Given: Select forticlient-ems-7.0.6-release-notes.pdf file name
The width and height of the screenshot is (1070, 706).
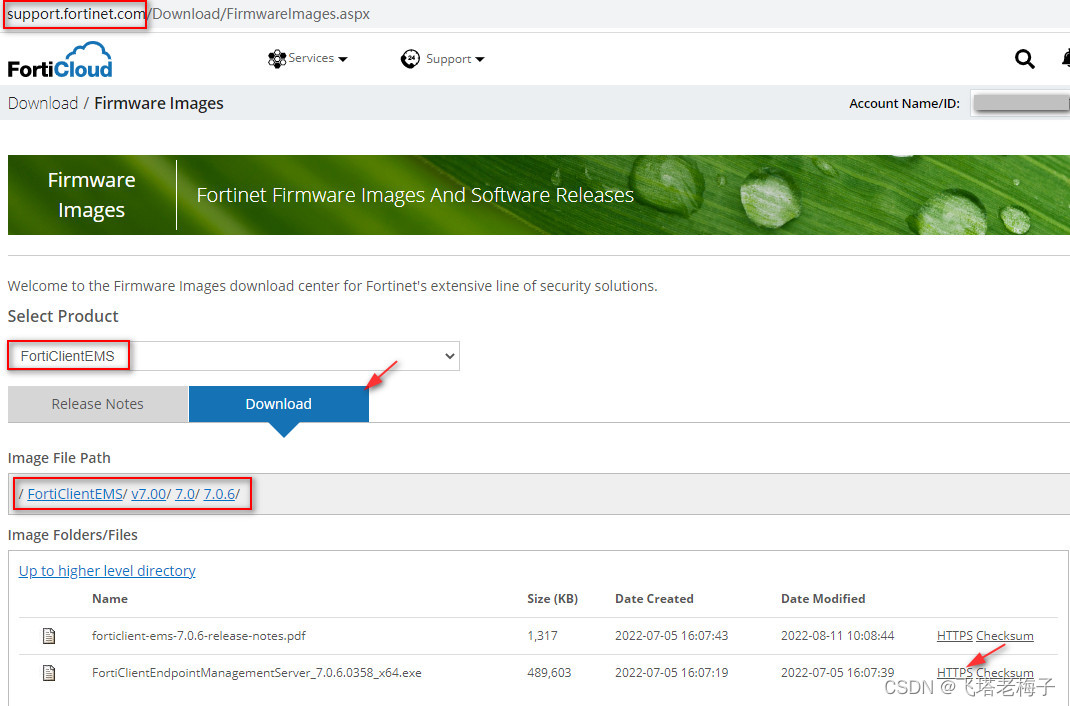Looking at the screenshot, I should [x=199, y=636].
